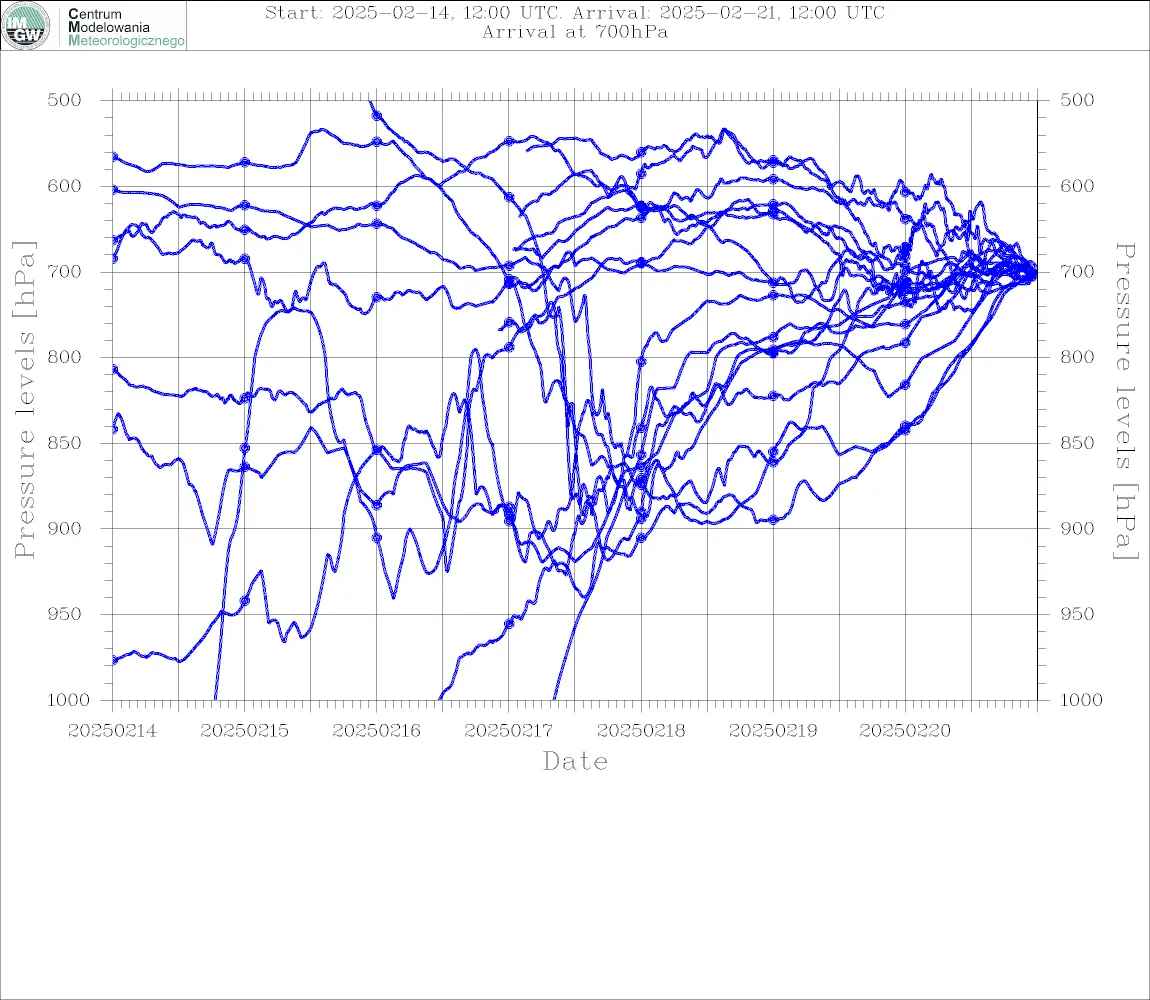
Task: Click the left axis 1000 tick label
Action: click(69, 700)
